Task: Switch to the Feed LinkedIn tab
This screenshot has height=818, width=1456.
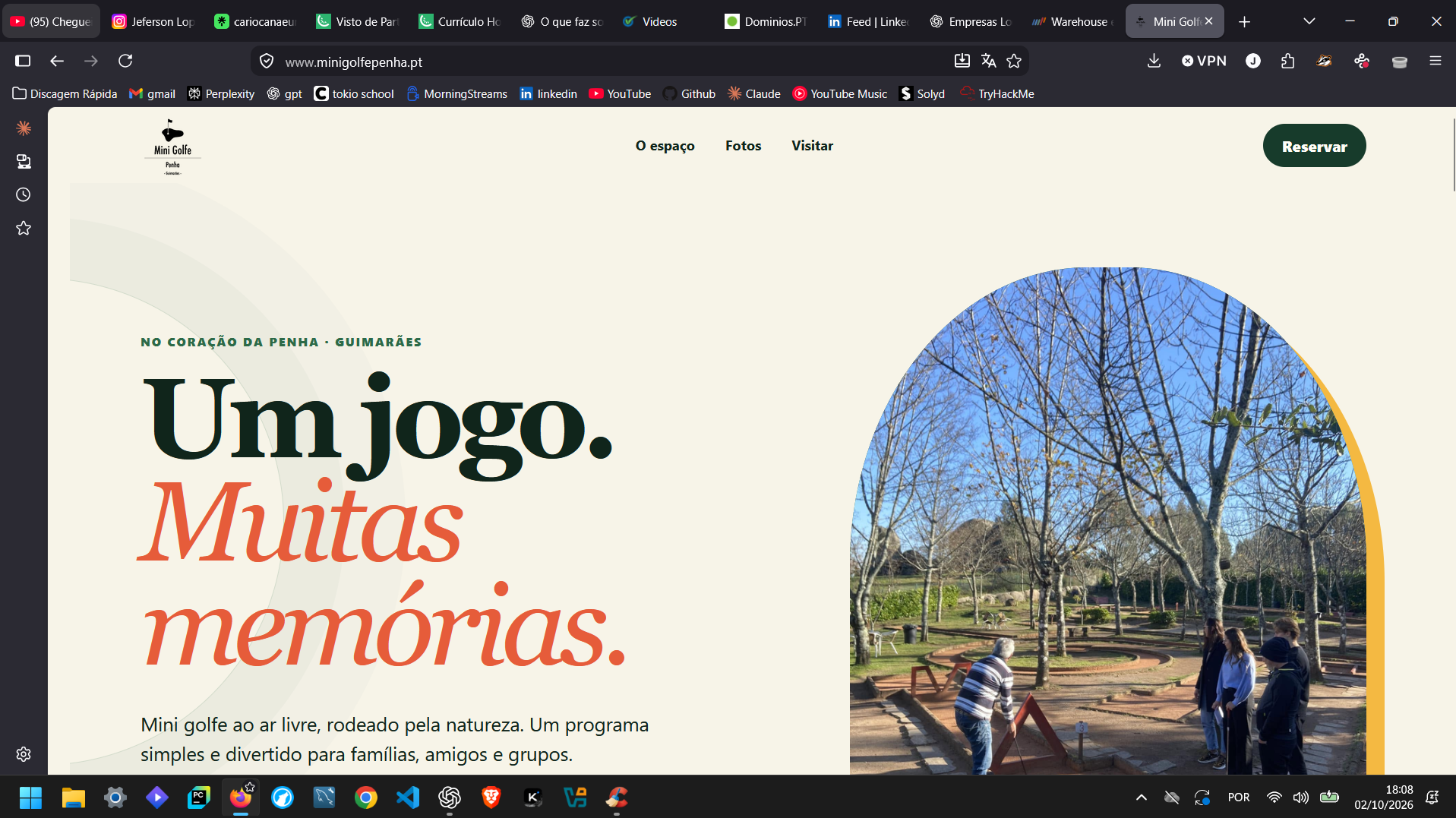Action: [867, 22]
